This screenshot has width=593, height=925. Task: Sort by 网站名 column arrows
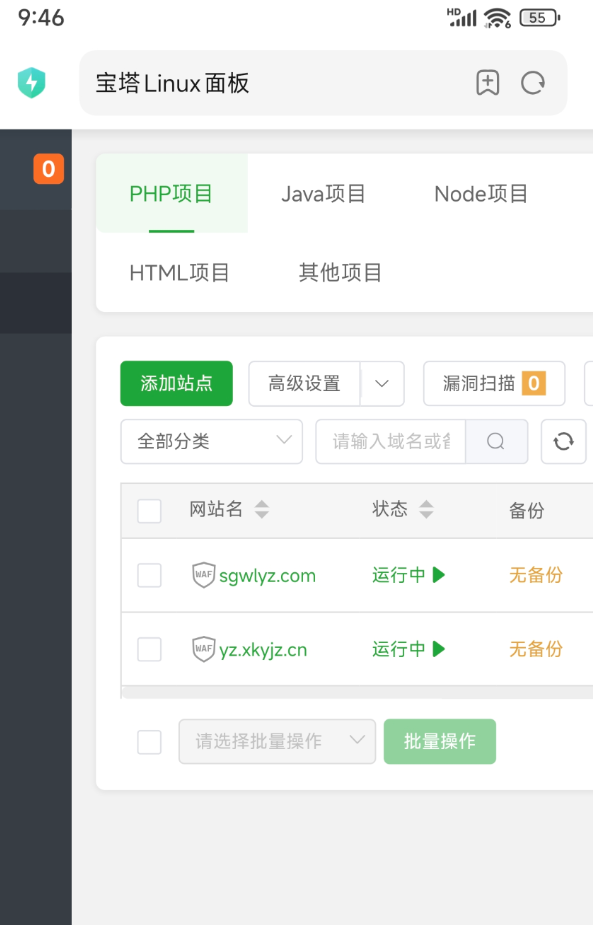click(261, 509)
